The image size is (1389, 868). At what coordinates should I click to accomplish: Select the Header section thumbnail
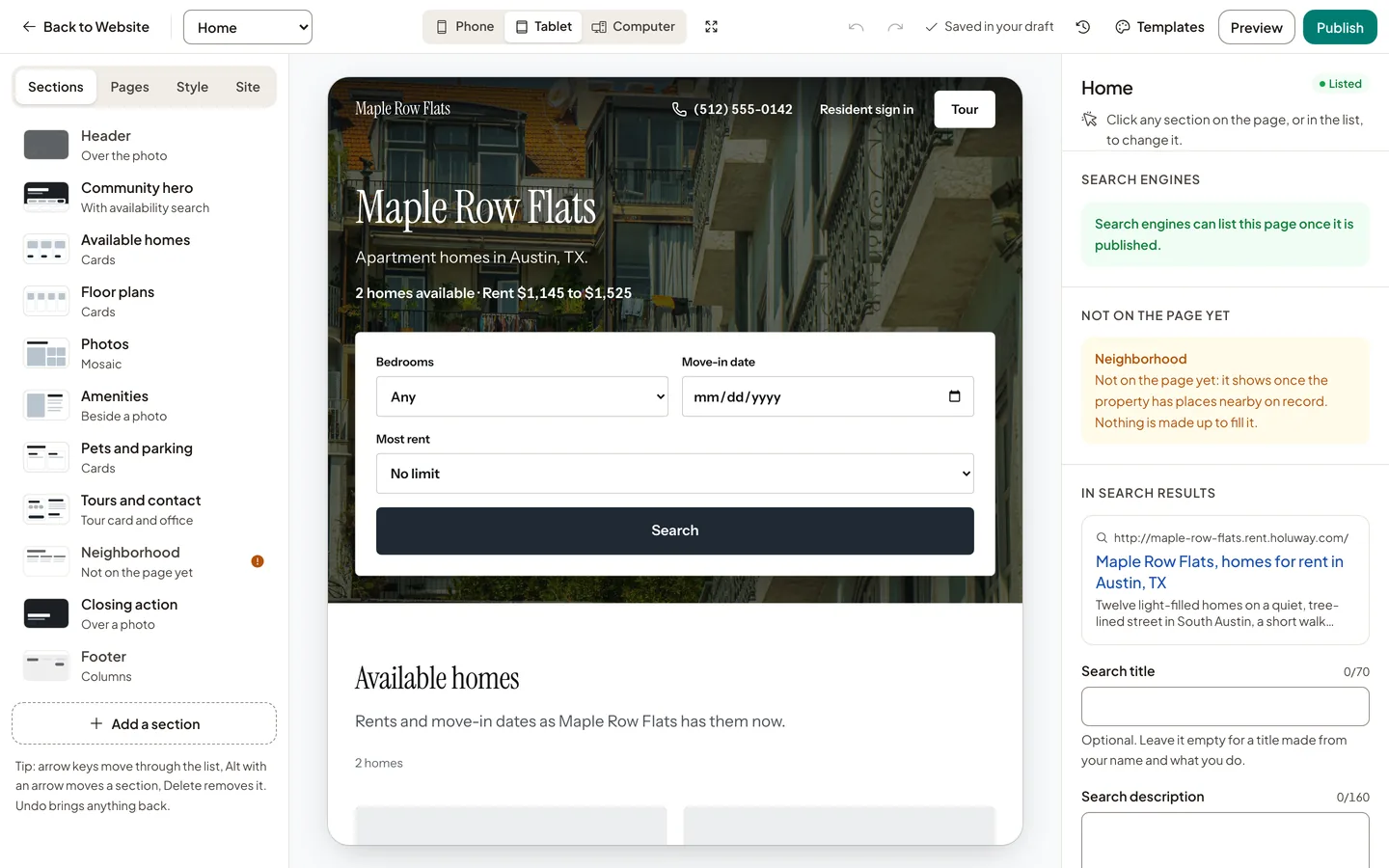point(46,145)
